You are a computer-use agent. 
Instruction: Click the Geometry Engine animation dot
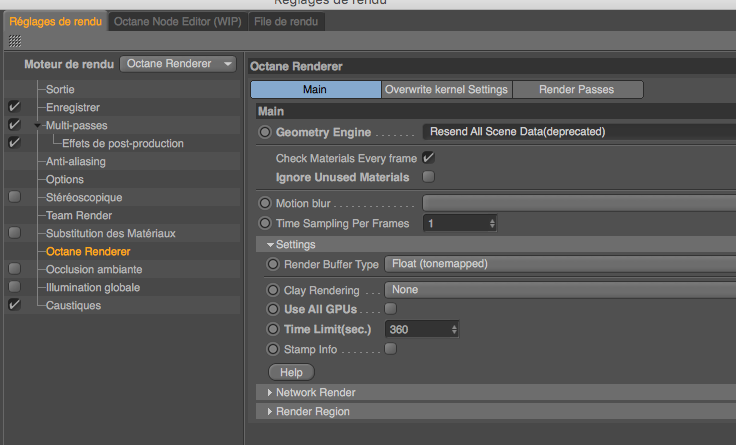coord(265,131)
